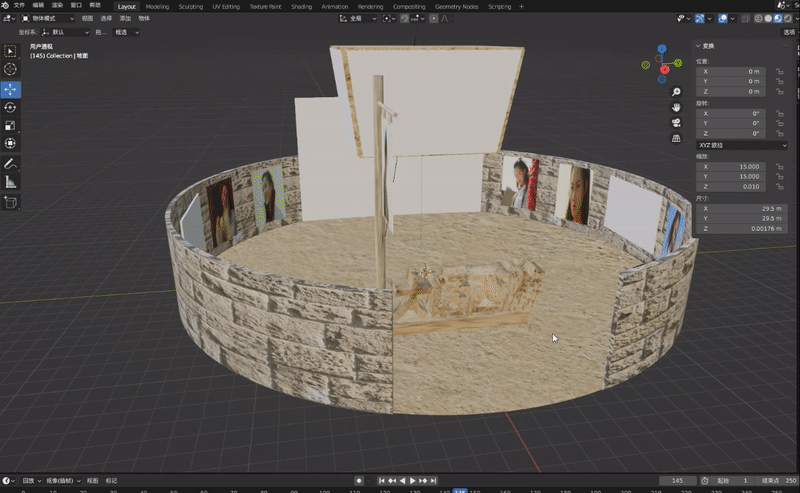The height and width of the screenshot is (493, 800).
Task: Open the overlays options dropdown arrow
Action: click(732, 18)
